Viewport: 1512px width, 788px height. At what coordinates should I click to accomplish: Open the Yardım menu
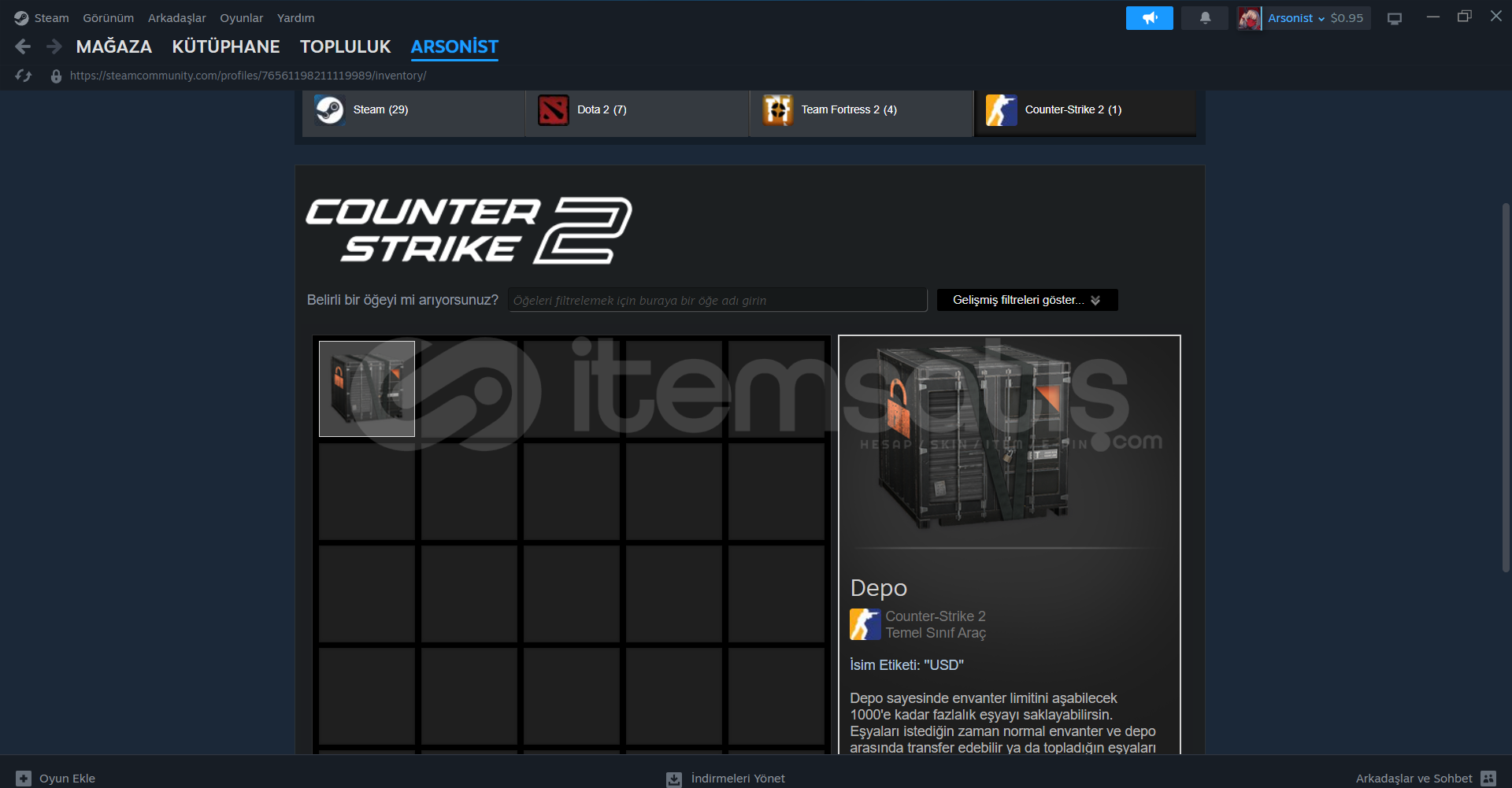[x=295, y=17]
